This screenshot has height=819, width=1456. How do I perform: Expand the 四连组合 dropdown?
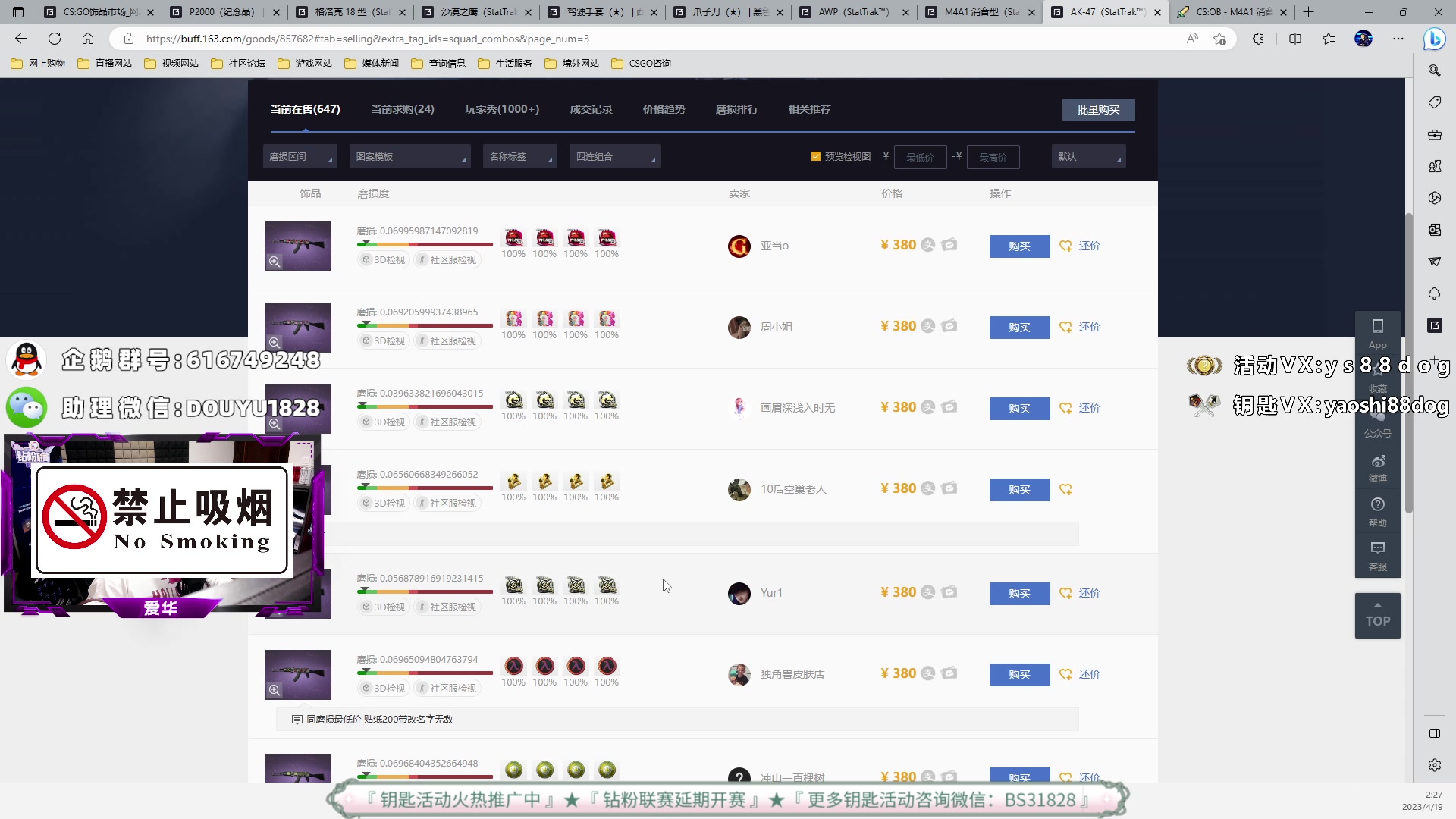(x=614, y=156)
